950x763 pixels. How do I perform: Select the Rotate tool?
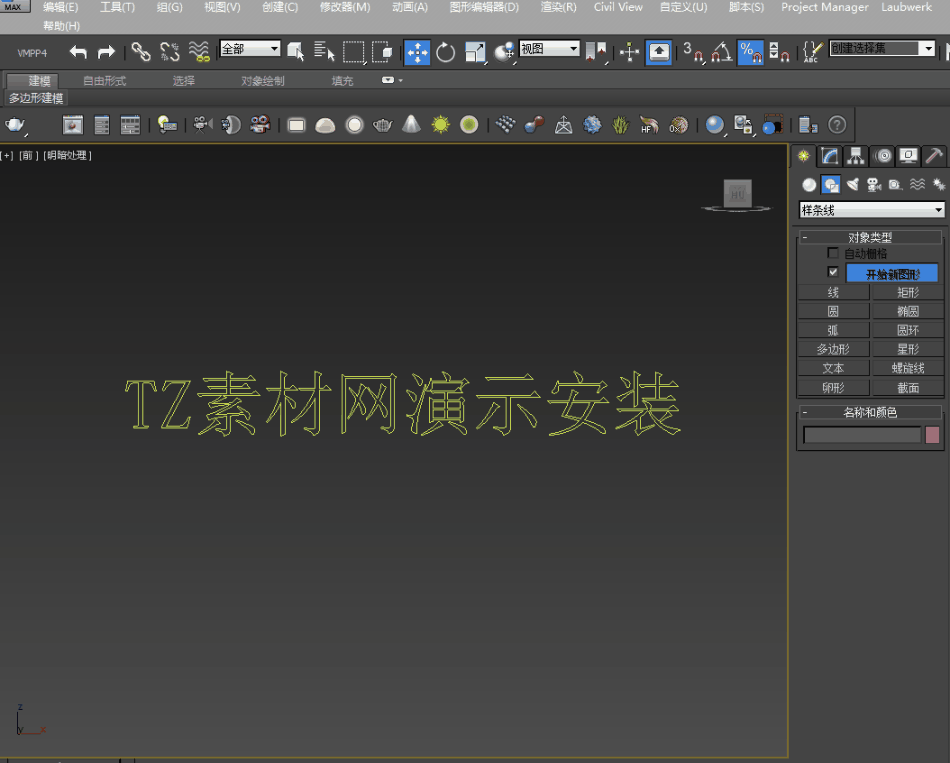click(x=445, y=52)
